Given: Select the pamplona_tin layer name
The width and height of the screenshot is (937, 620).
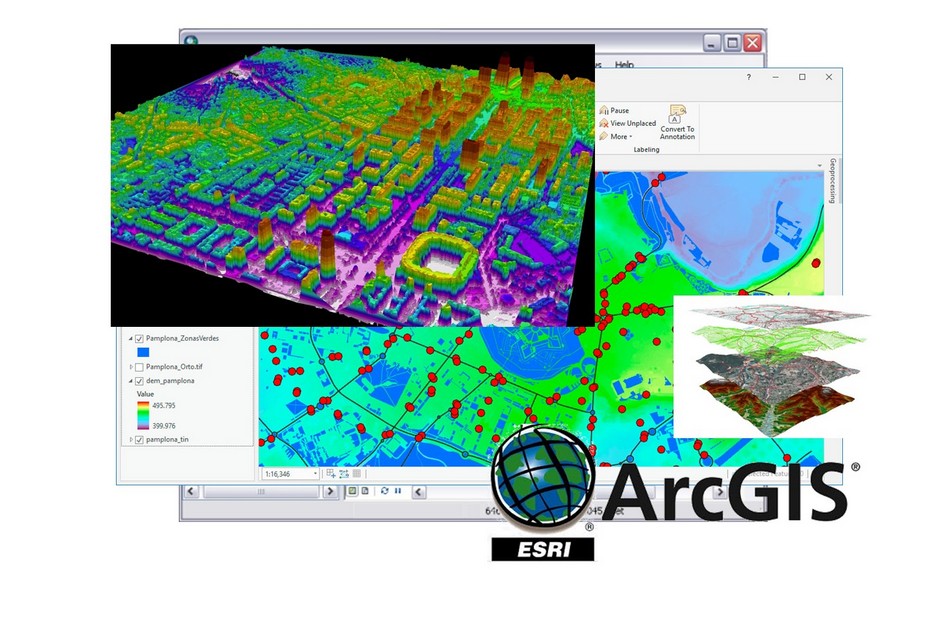Looking at the screenshot, I should 167,439.
